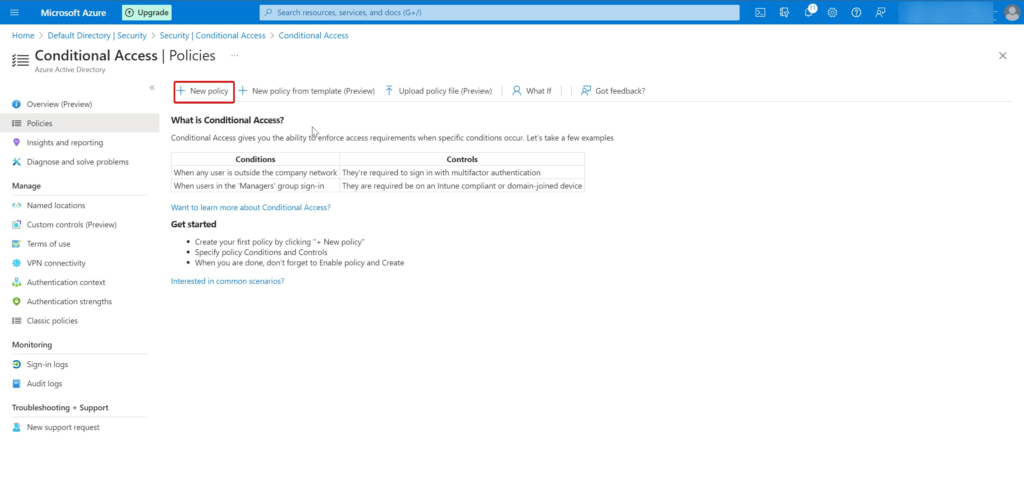
Task: Collapse the sidebar with the double chevron
Action: pyautogui.click(x=152, y=88)
